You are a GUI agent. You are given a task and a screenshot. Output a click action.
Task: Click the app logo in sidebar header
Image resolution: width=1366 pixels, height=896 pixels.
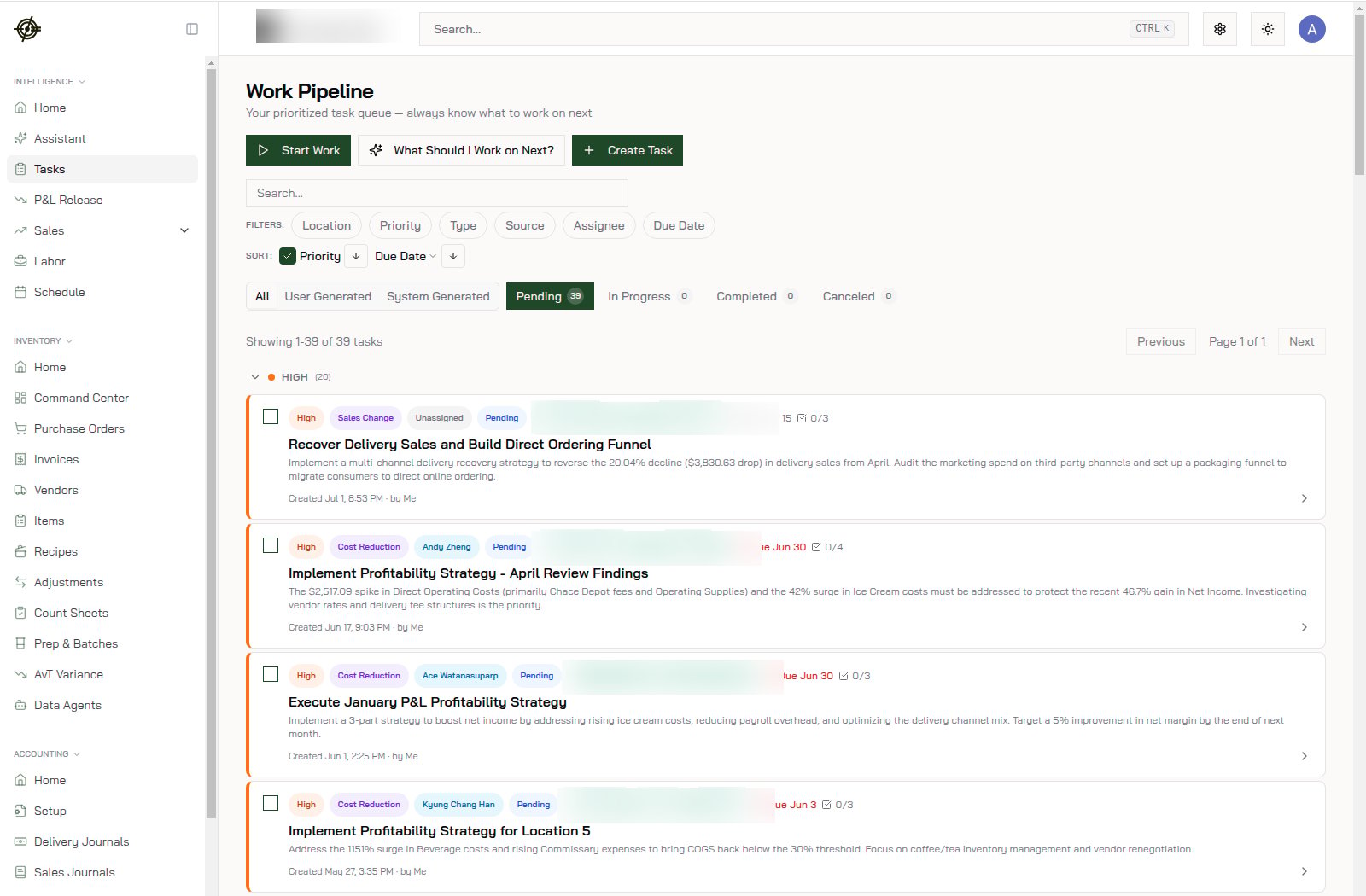point(27,29)
